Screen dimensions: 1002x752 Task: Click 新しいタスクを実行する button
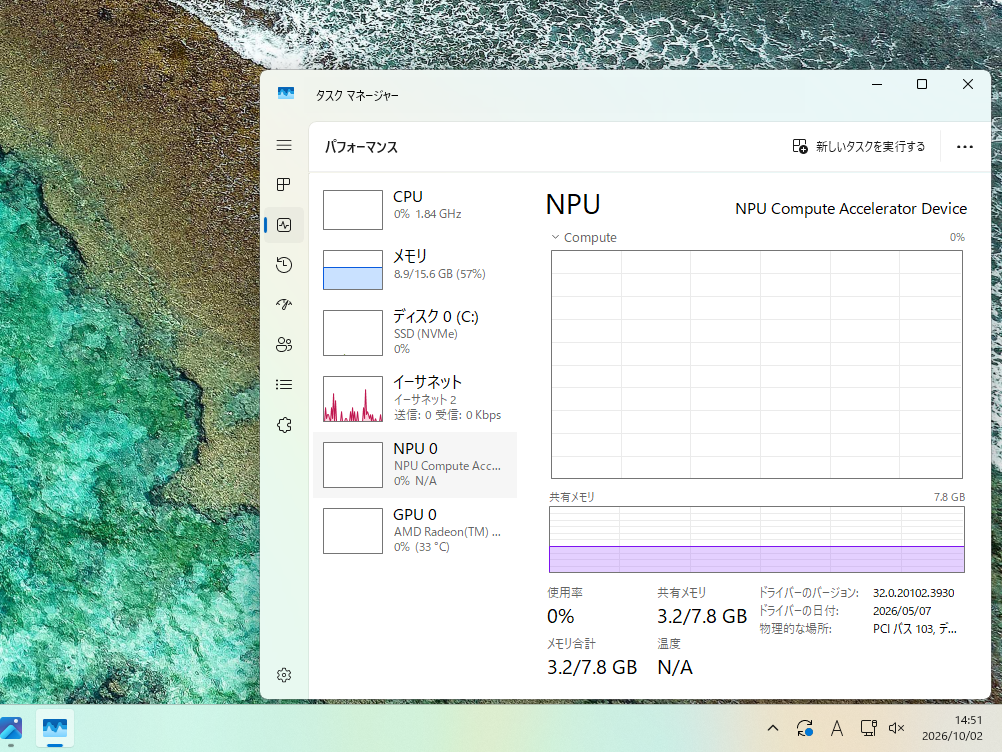click(x=859, y=147)
